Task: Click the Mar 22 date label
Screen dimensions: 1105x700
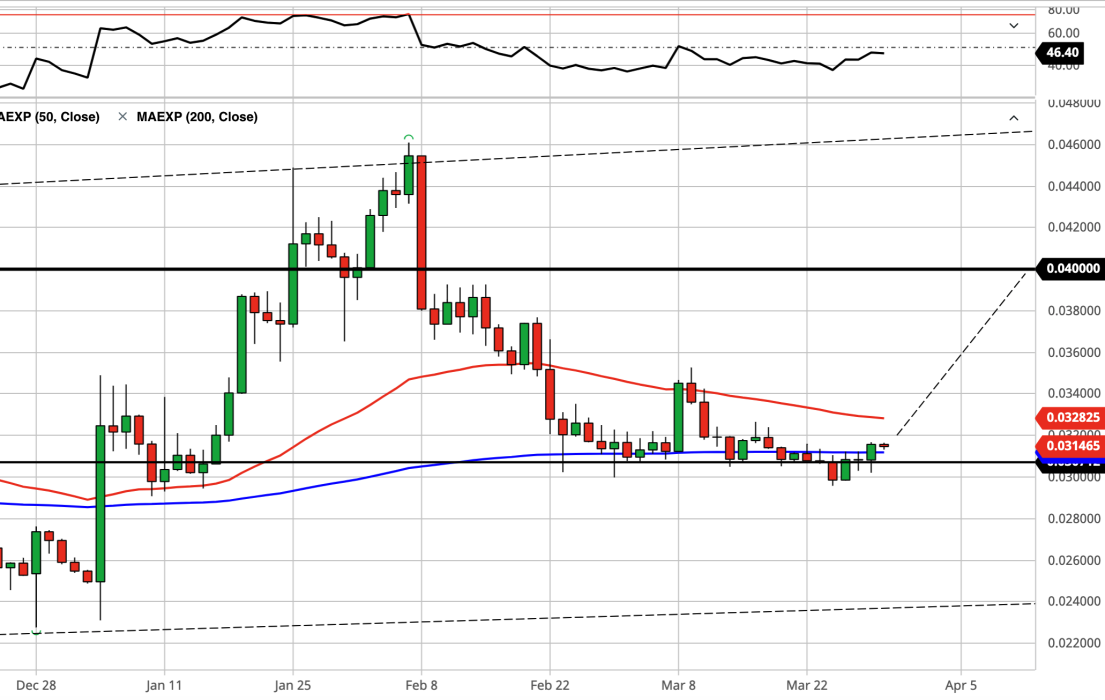Action: point(807,685)
